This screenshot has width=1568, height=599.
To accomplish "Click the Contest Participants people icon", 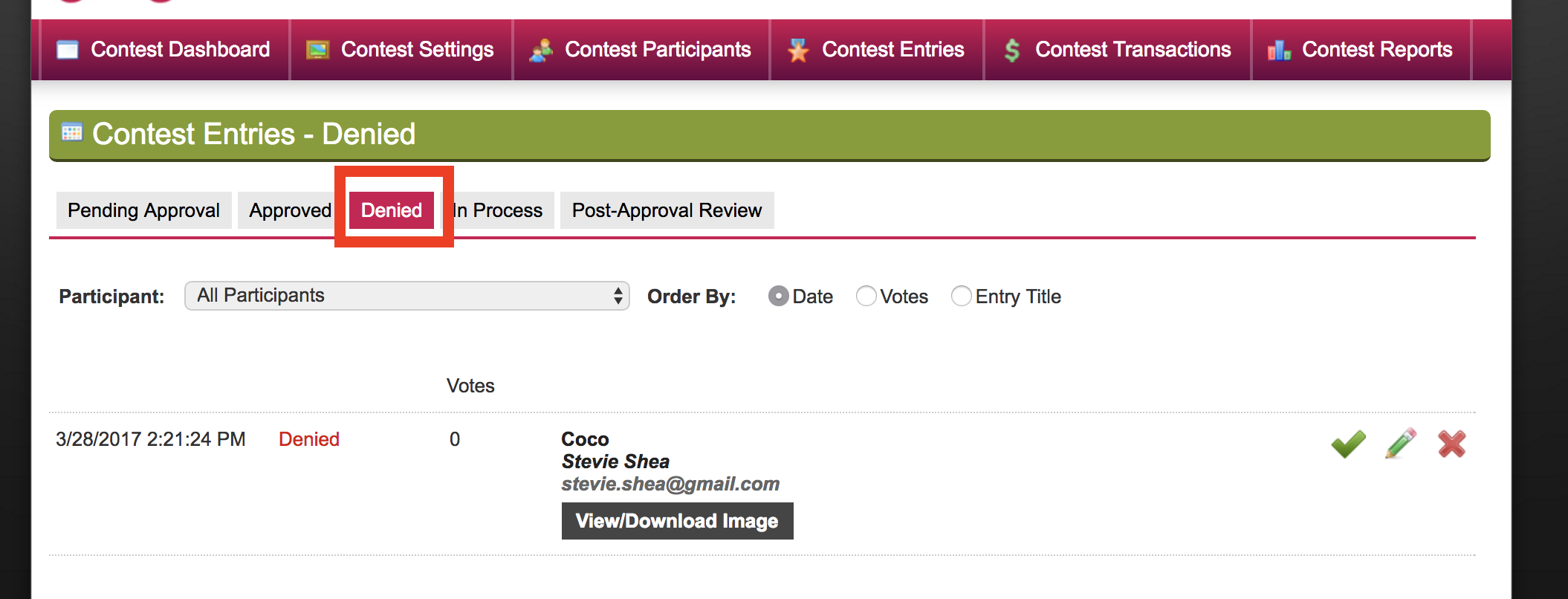I will point(541,50).
